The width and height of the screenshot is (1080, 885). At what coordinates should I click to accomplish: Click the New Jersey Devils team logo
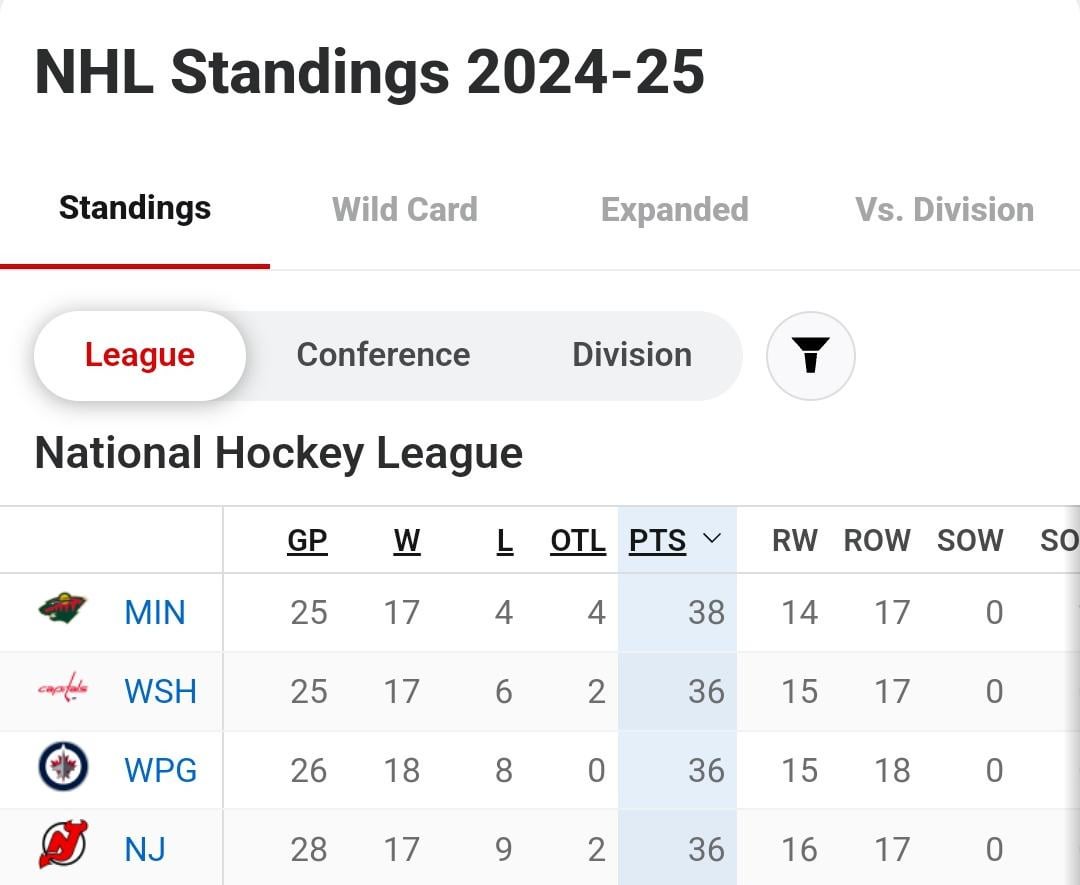(63, 847)
